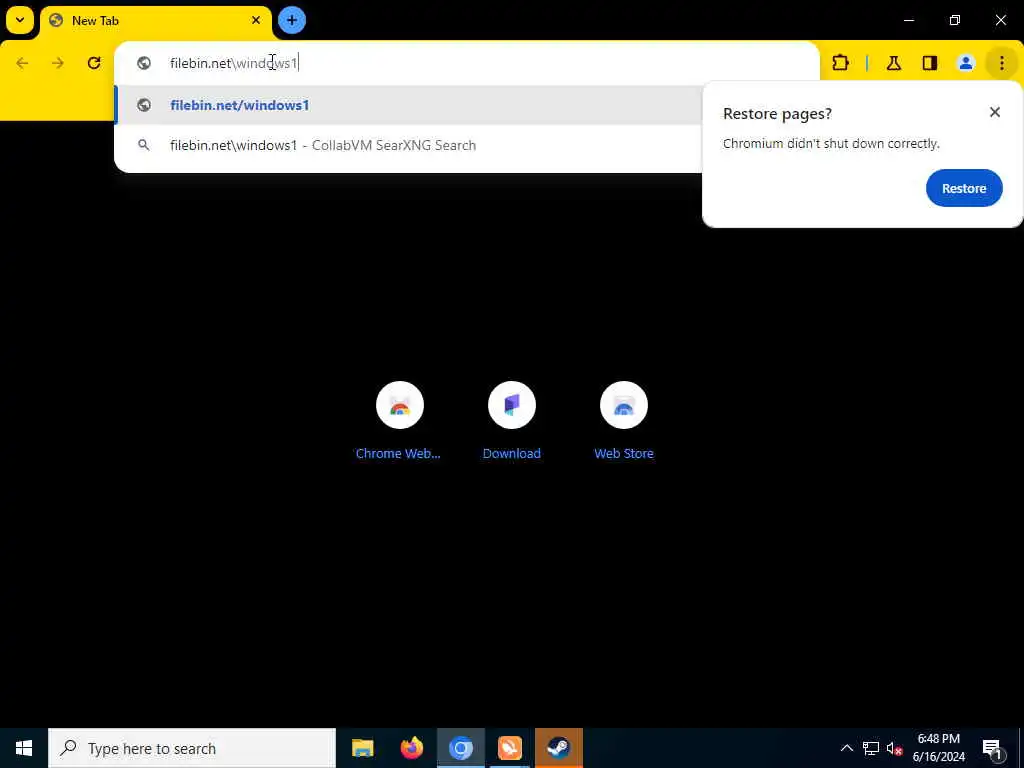The width and height of the screenshot is (1024, 768).
Task: Open the Windows Start menu
Action: (x=24, y=748)
